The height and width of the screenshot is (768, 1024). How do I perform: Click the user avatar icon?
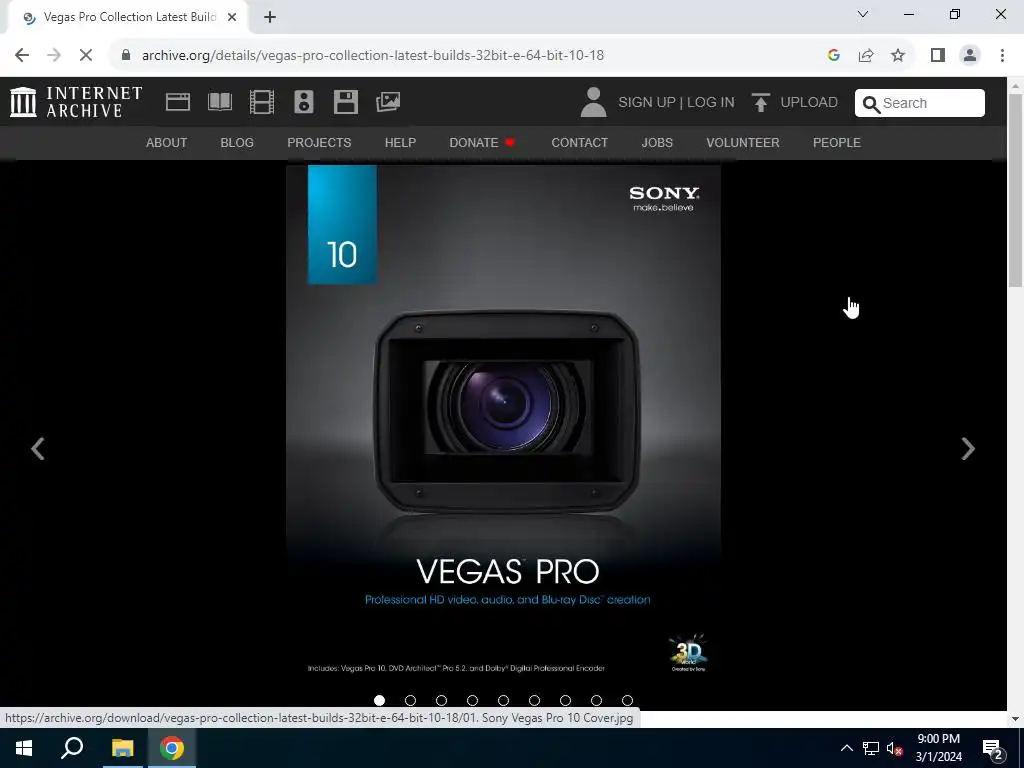[x=593, y=102]
